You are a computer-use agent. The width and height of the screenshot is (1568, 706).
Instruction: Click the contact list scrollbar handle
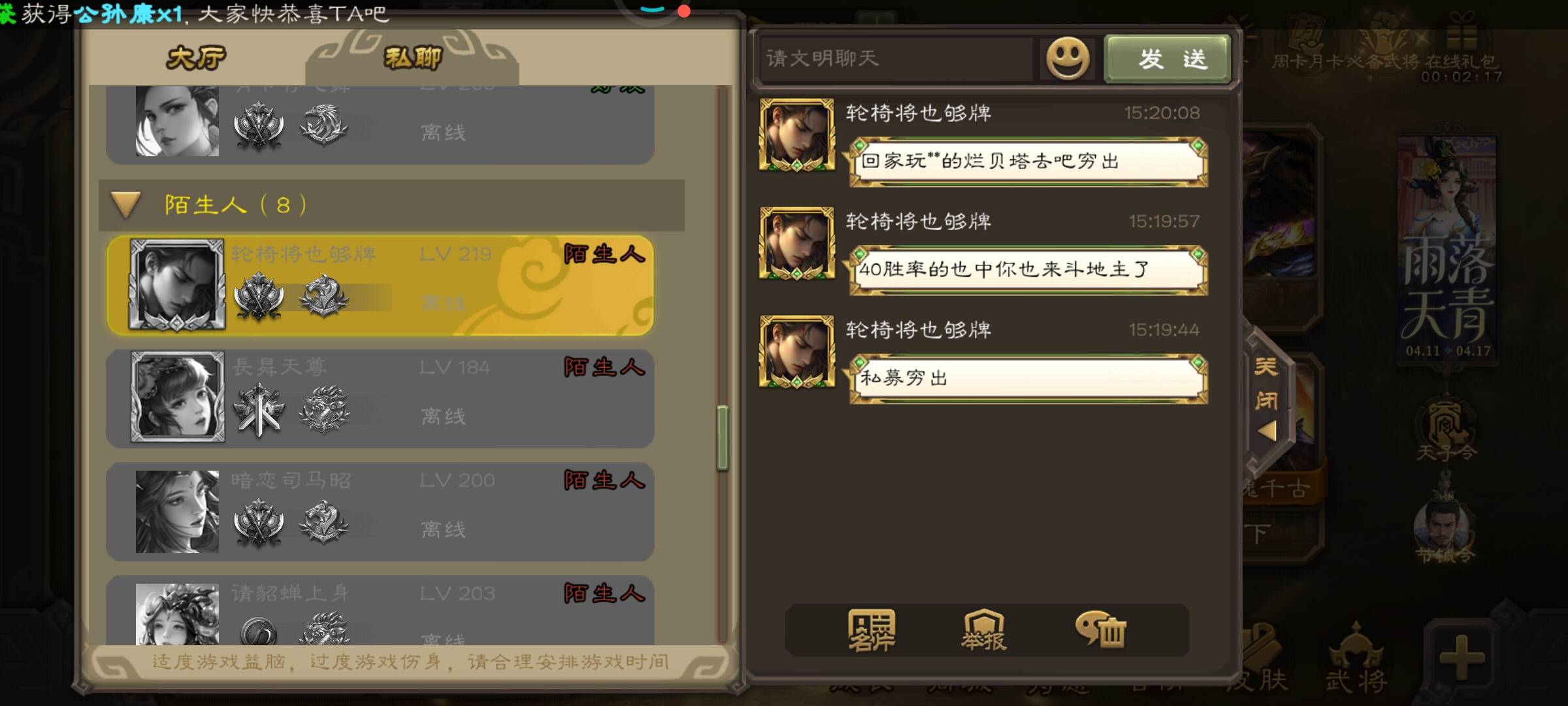(x=722, y=438)
